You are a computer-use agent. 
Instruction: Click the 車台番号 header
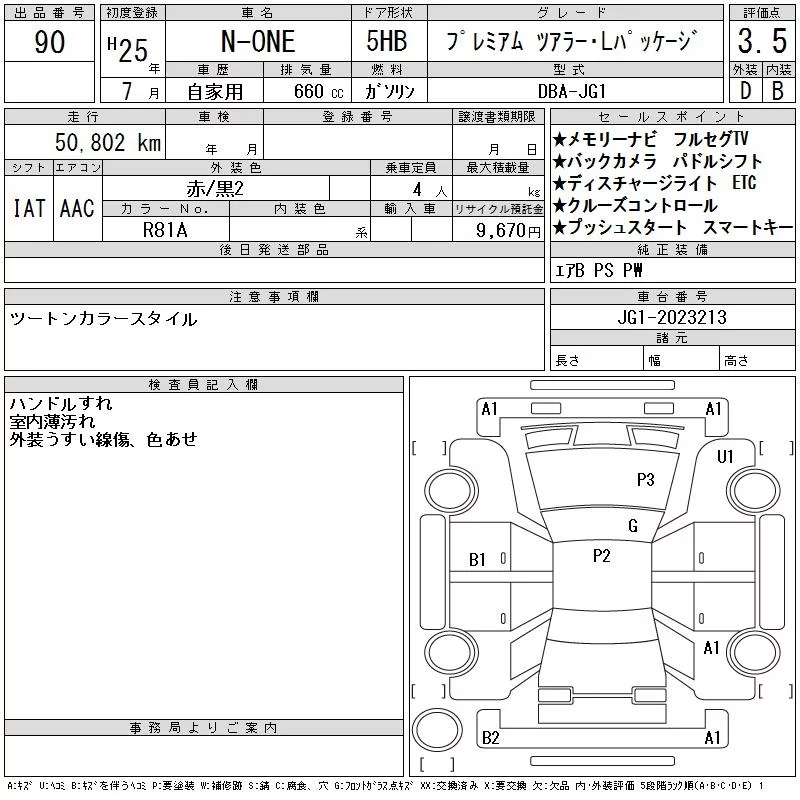pos(672,296)
